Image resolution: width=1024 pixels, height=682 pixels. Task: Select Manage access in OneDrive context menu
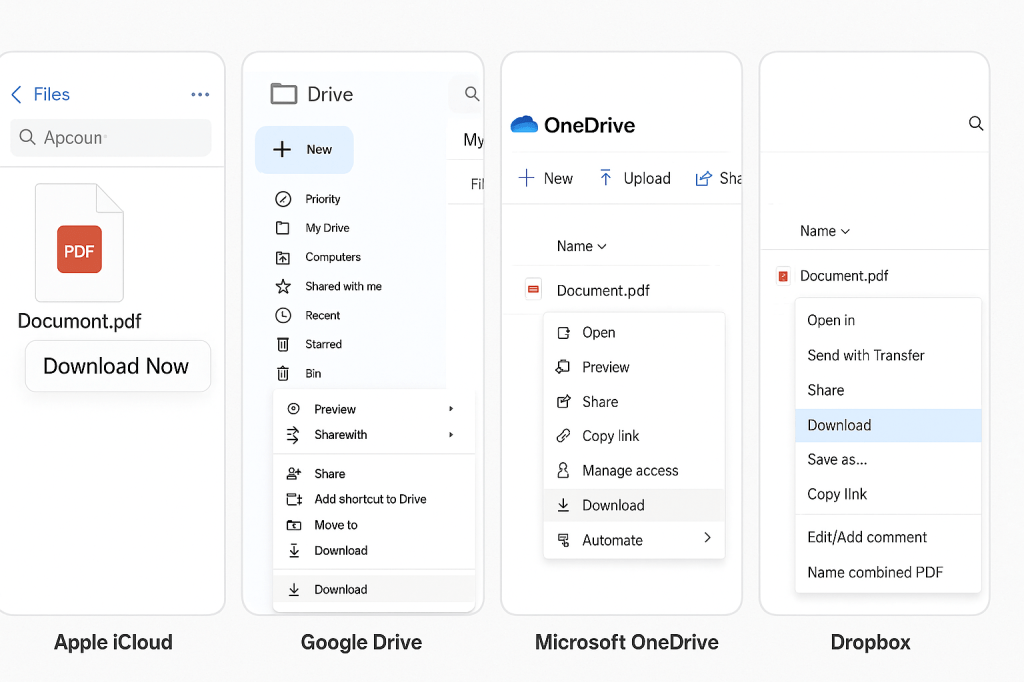(x=630, y=471)
